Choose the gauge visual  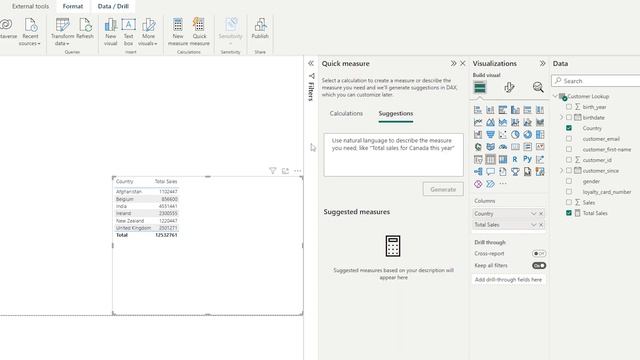[502, 147]
